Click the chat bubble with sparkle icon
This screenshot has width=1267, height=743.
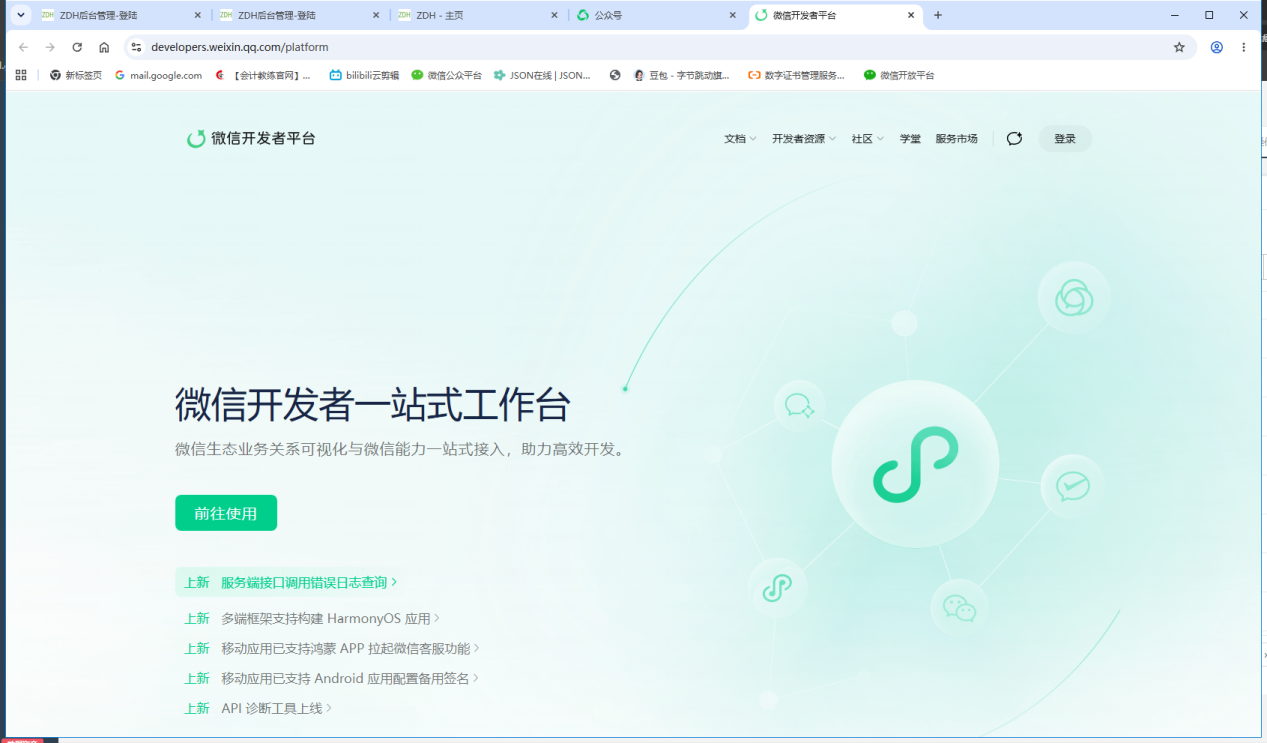pos(799,405)
